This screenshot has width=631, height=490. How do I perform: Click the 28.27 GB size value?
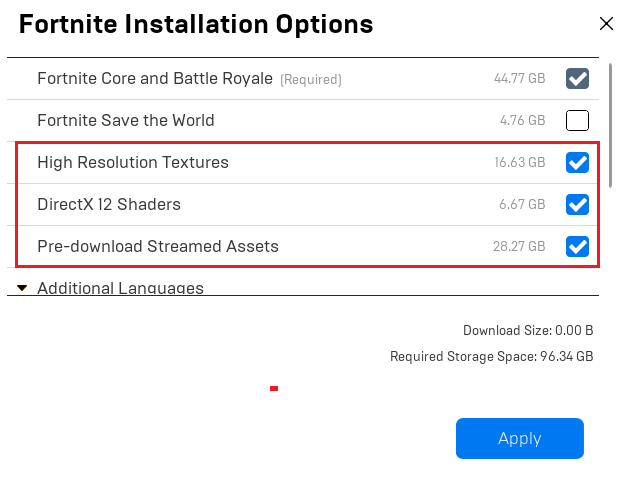point(519,246)
